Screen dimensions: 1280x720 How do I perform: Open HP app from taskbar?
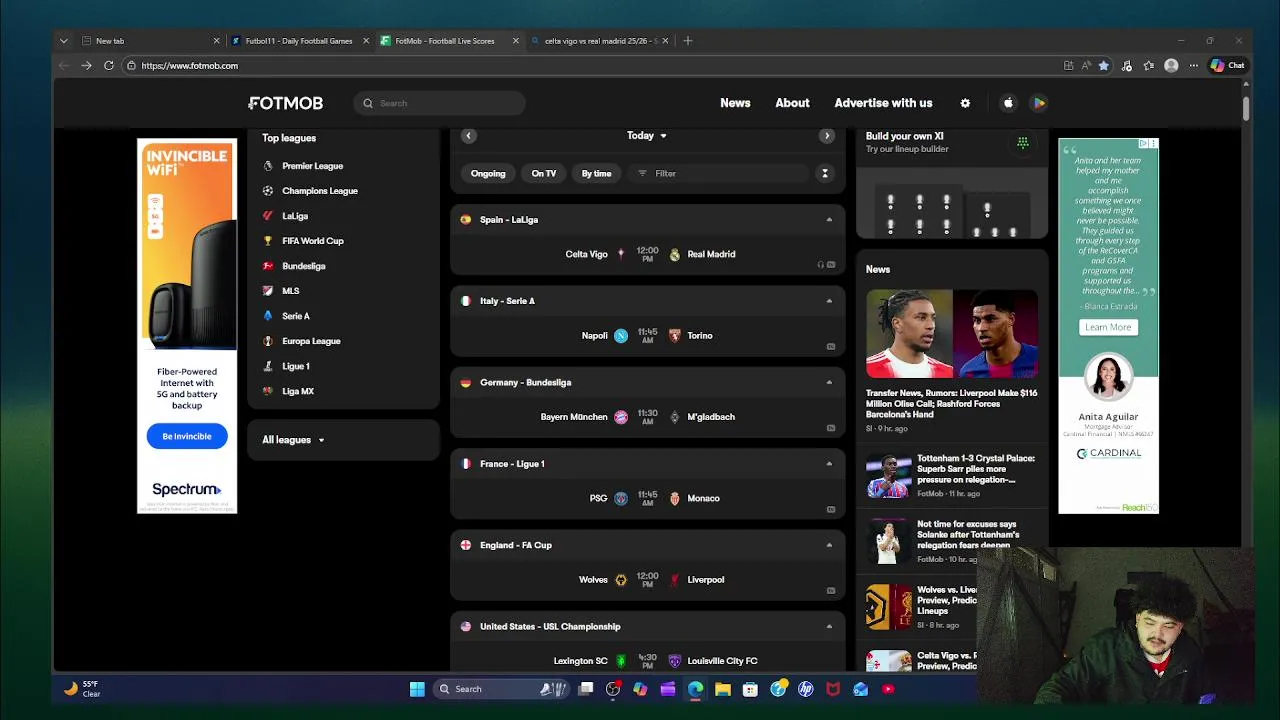coord(806,689)
